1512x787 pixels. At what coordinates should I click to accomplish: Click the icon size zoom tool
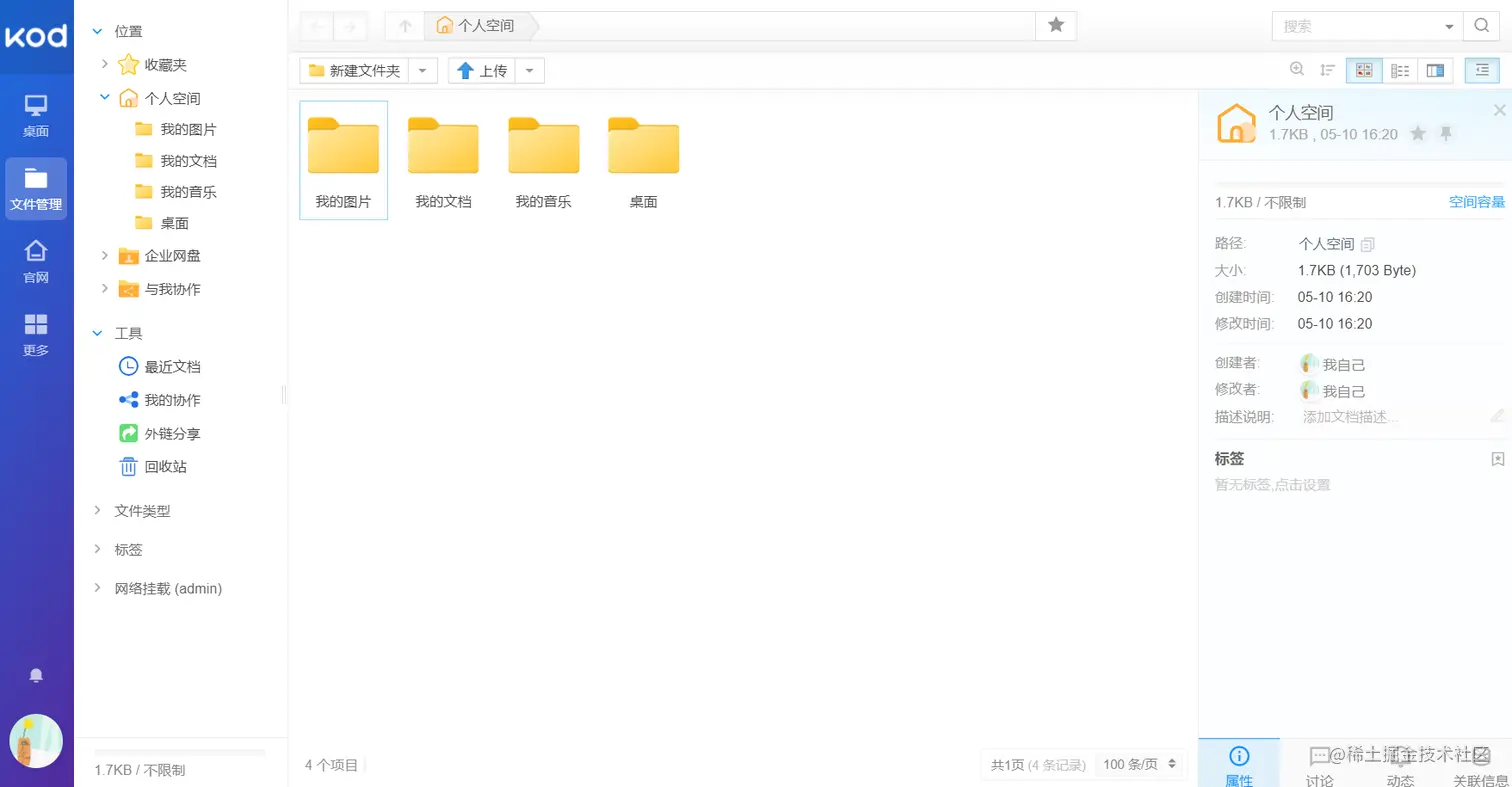coord(1297,70)
